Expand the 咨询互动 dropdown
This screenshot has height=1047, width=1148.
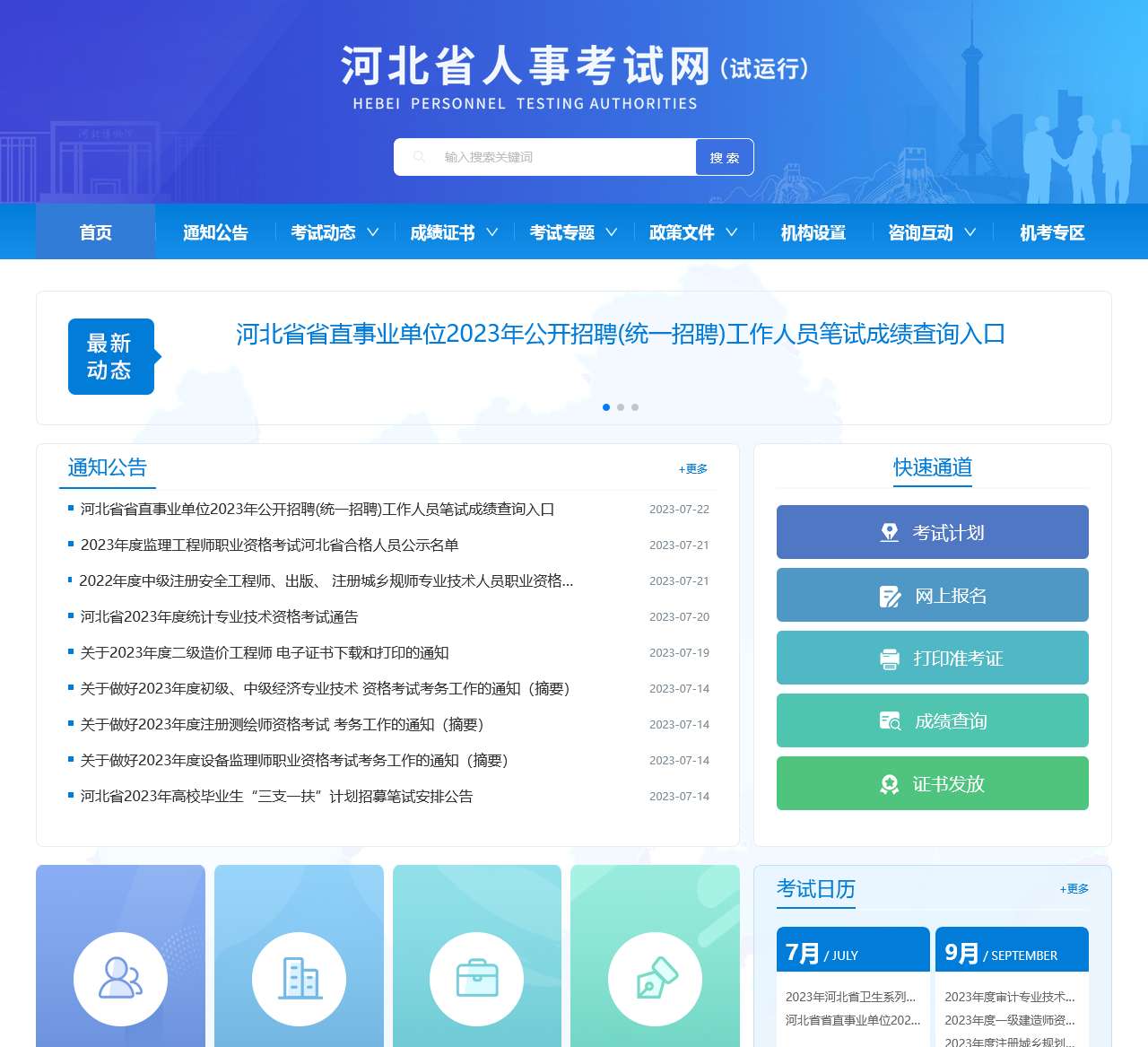(x=971, y=232)
